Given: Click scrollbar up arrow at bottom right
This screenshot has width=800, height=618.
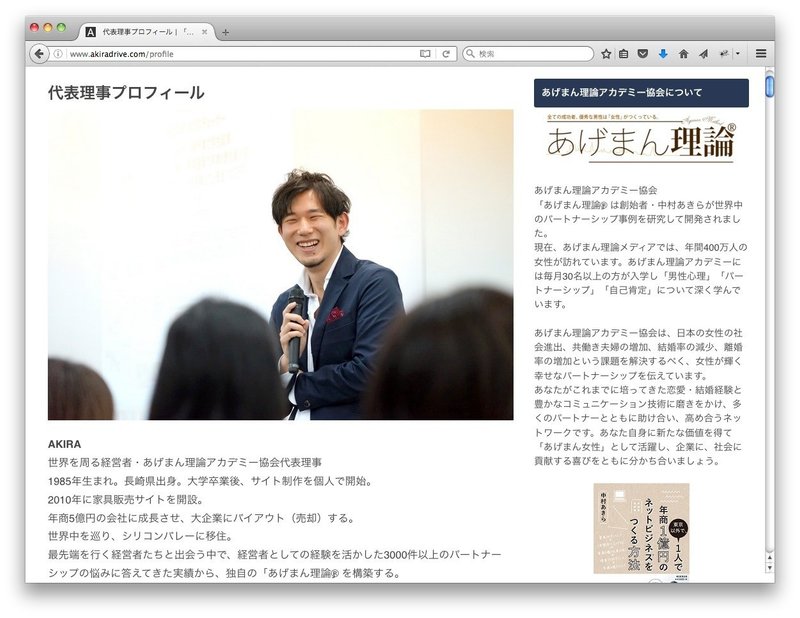Looking at the screenshot, I should click(770, 558).
